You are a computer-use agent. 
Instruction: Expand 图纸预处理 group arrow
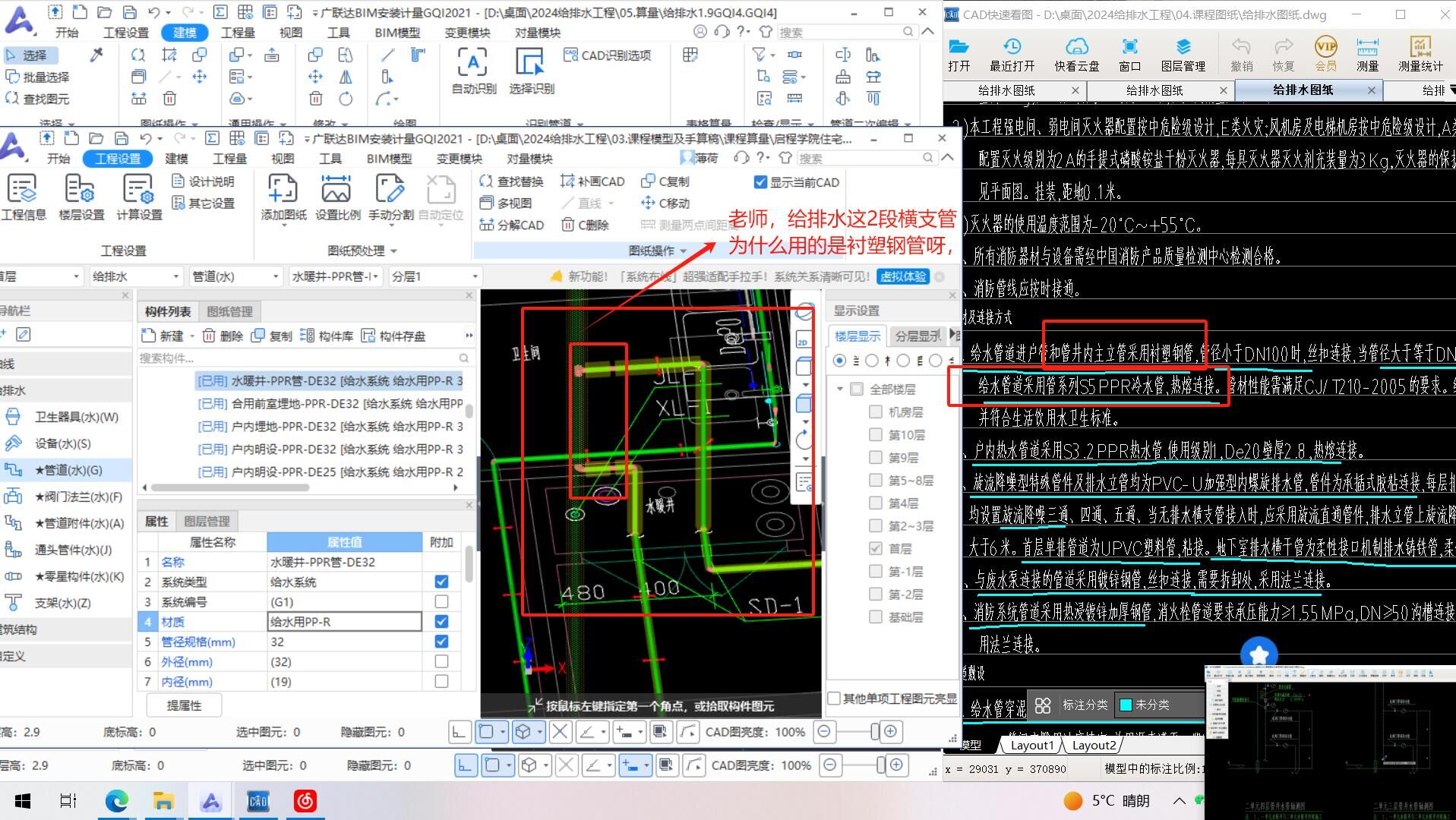[x=393, y=251]
